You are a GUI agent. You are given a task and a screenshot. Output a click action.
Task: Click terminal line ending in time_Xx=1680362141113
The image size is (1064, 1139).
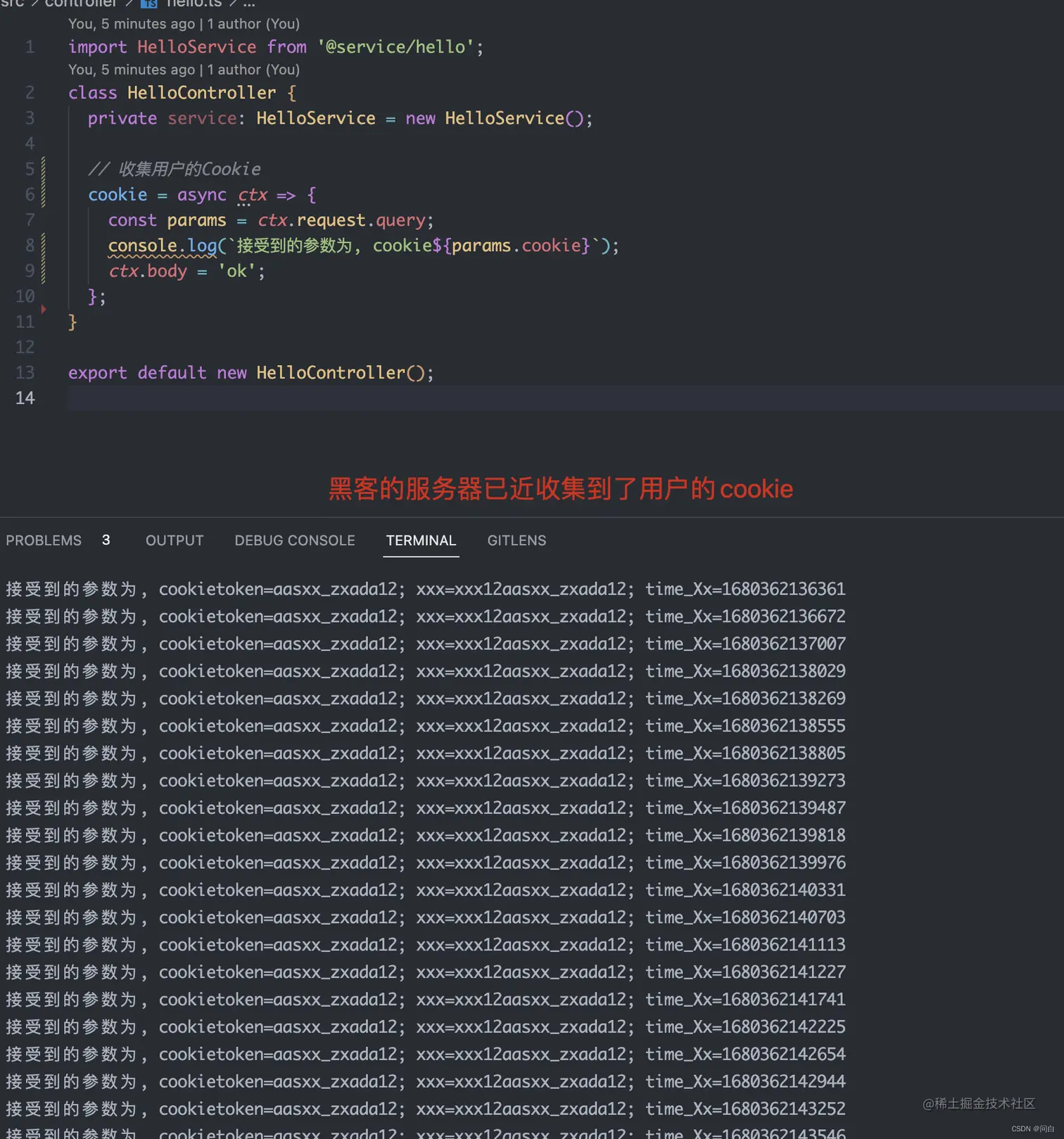[426, 945]
